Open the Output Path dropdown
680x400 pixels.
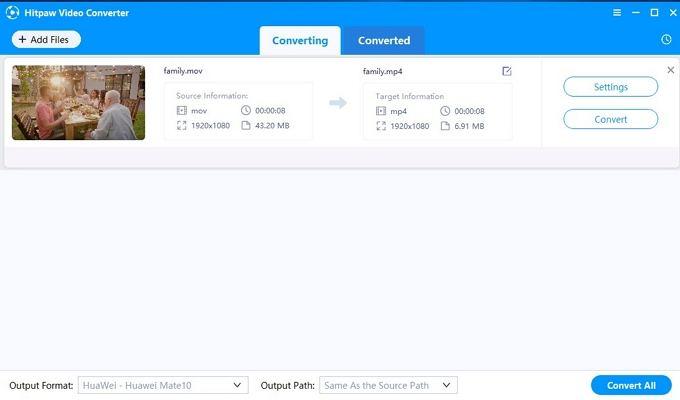[388, 385]
